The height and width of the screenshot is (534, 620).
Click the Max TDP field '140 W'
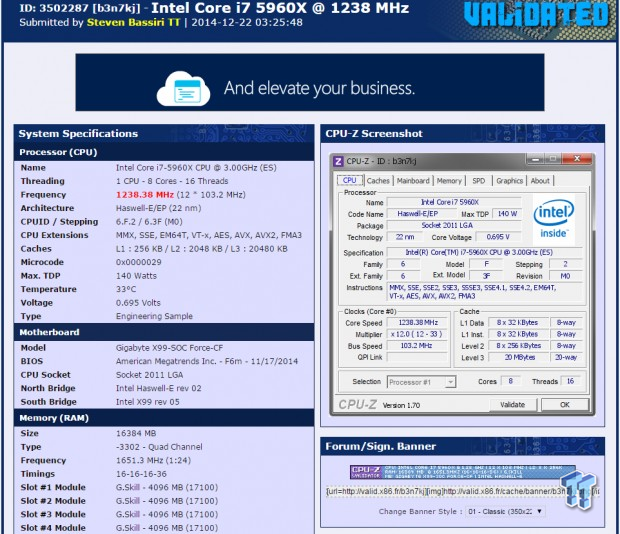tap(507, 214)
